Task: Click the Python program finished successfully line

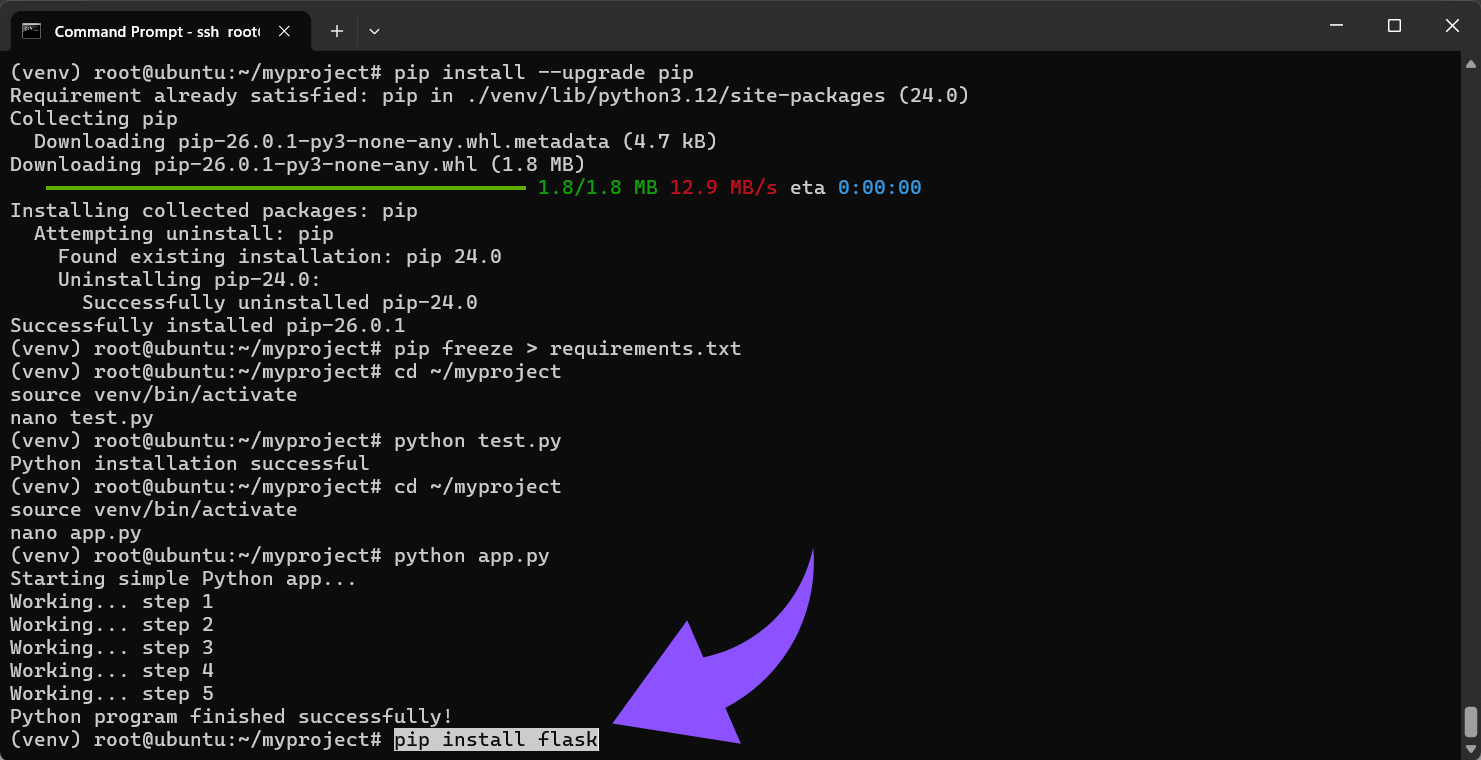Action: [x=231, y=717]
